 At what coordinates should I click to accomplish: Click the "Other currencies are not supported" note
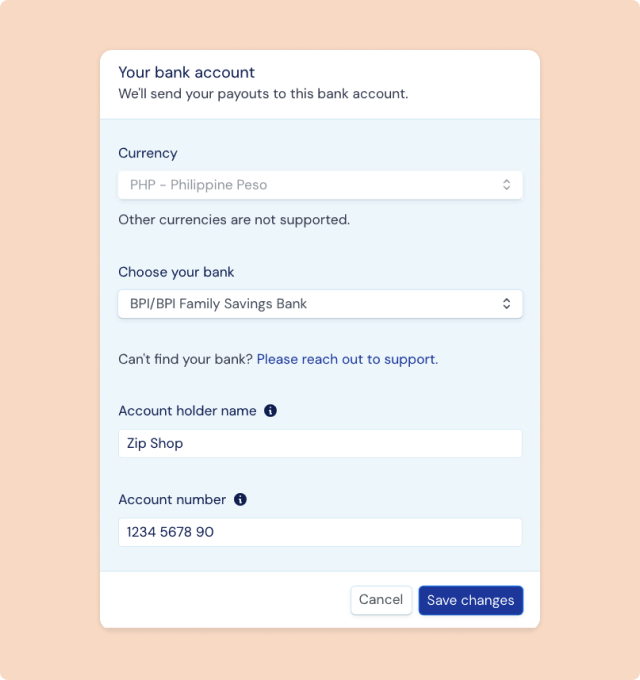[234, 219]
